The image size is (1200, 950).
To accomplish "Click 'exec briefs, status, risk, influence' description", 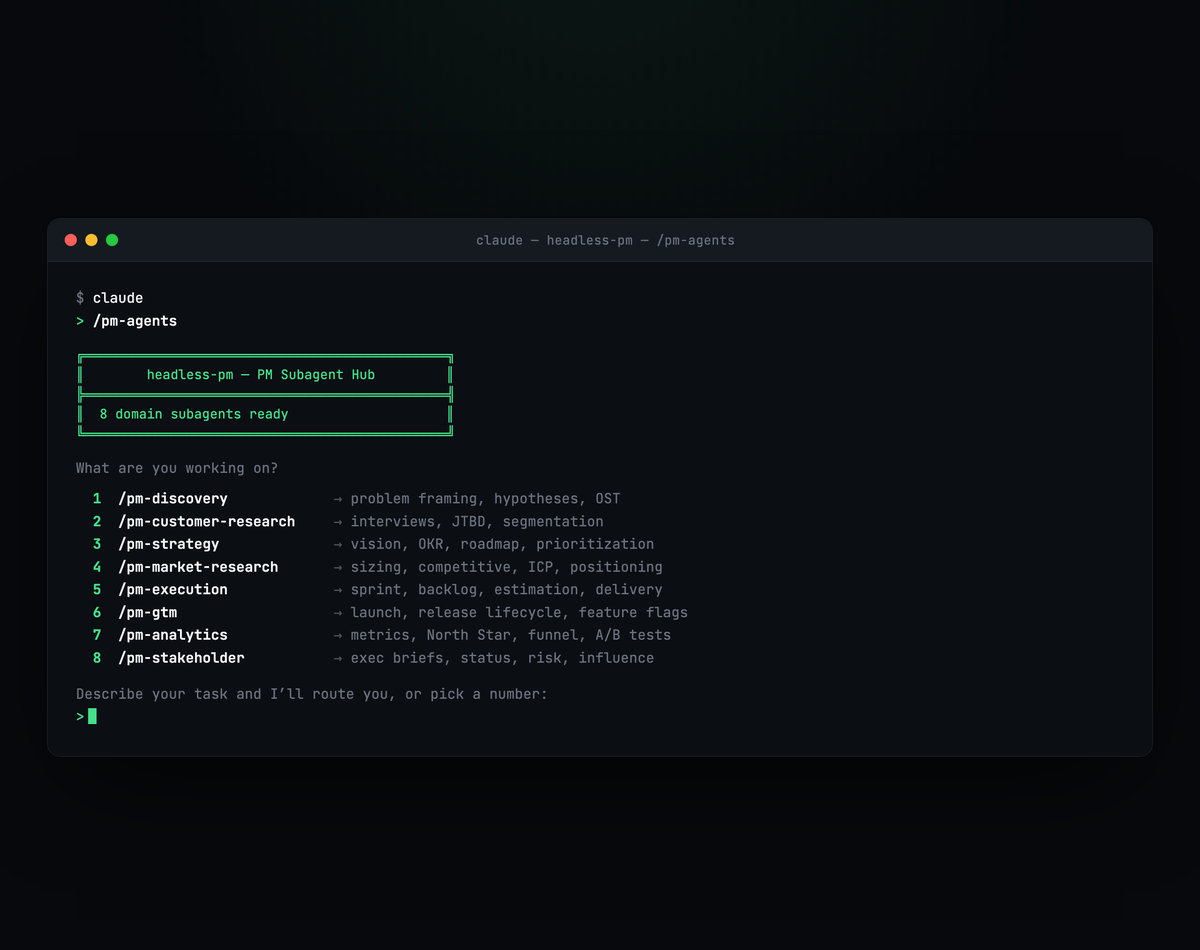I will (502, 658).
